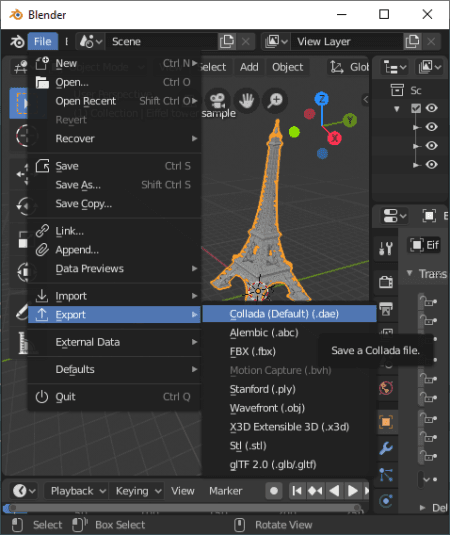Viewport: 450px width, 535px height.
Task: Toggle the collection exclude checkbox in outliner
Action: pos(416,109)
